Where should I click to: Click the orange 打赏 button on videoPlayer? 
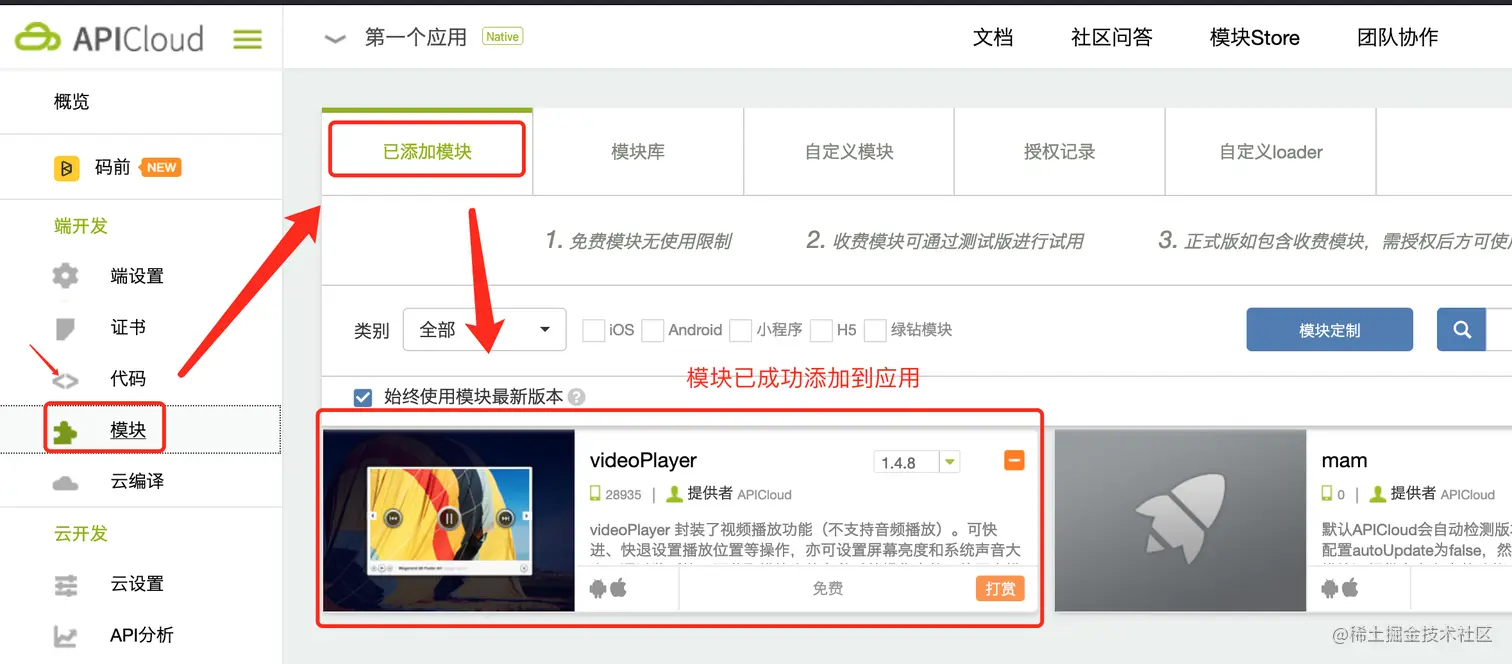point(1000,589)
